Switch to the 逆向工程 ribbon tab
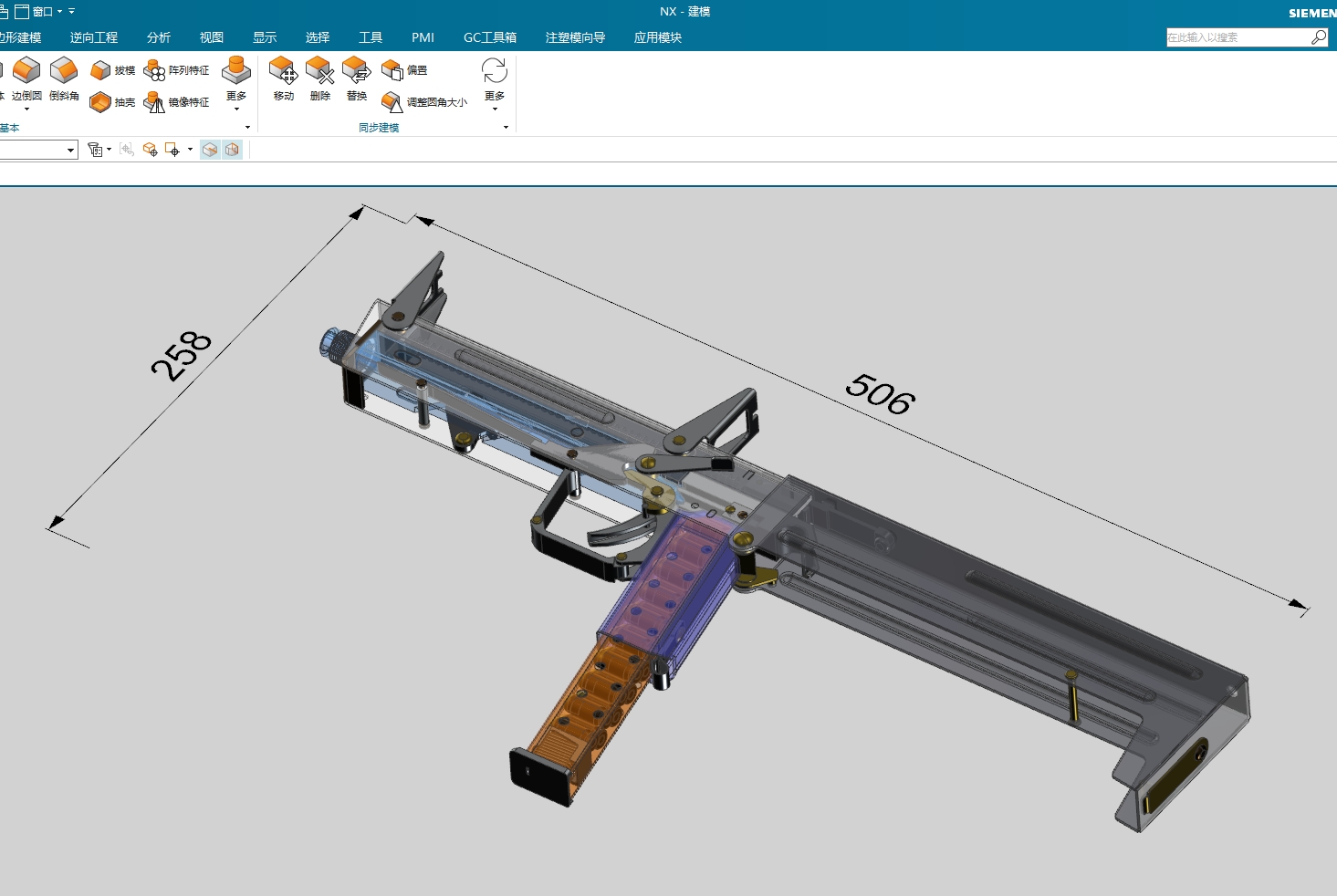 [x=94, y=37]
